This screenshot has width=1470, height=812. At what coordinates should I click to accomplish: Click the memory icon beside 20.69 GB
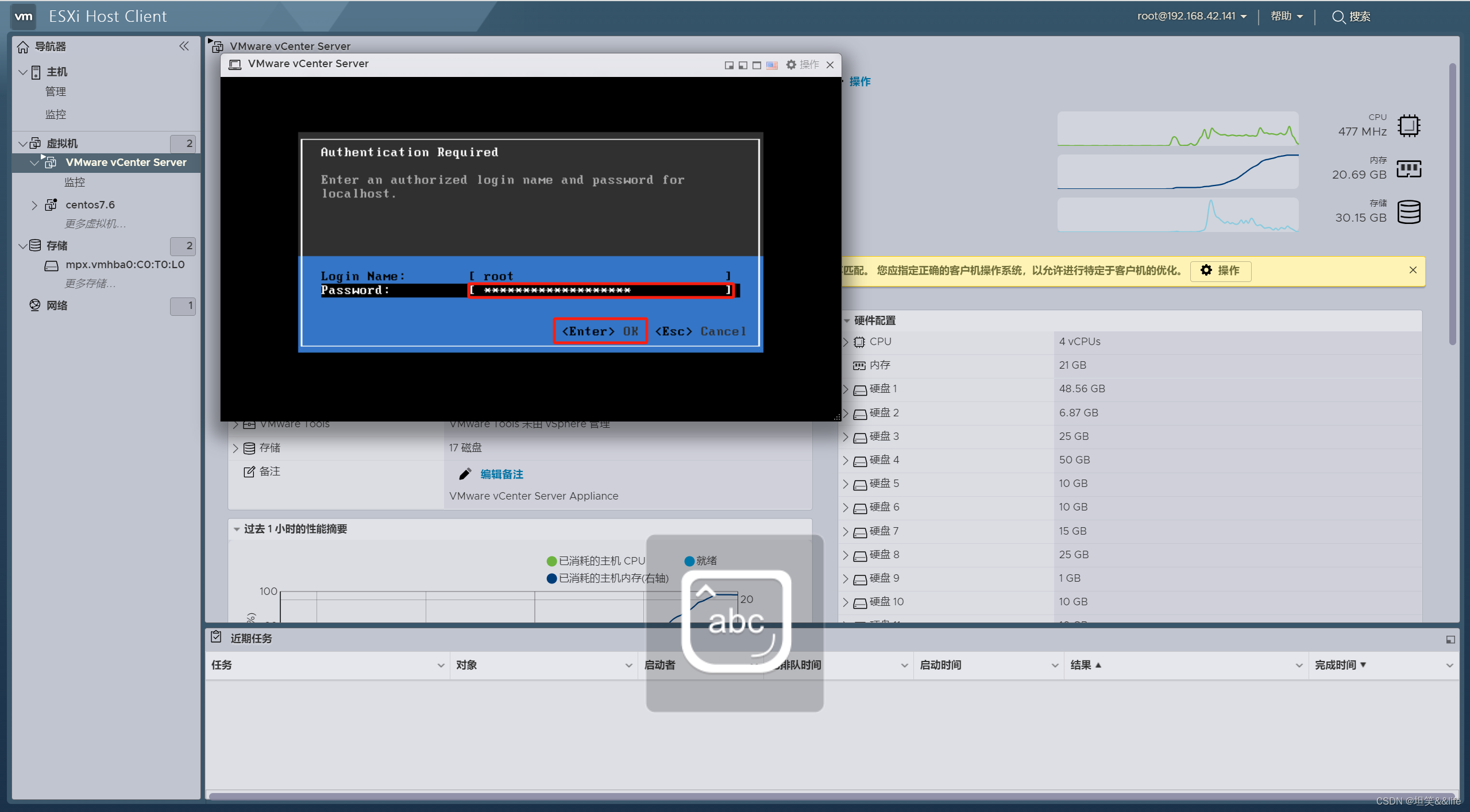click(1409, 169)
